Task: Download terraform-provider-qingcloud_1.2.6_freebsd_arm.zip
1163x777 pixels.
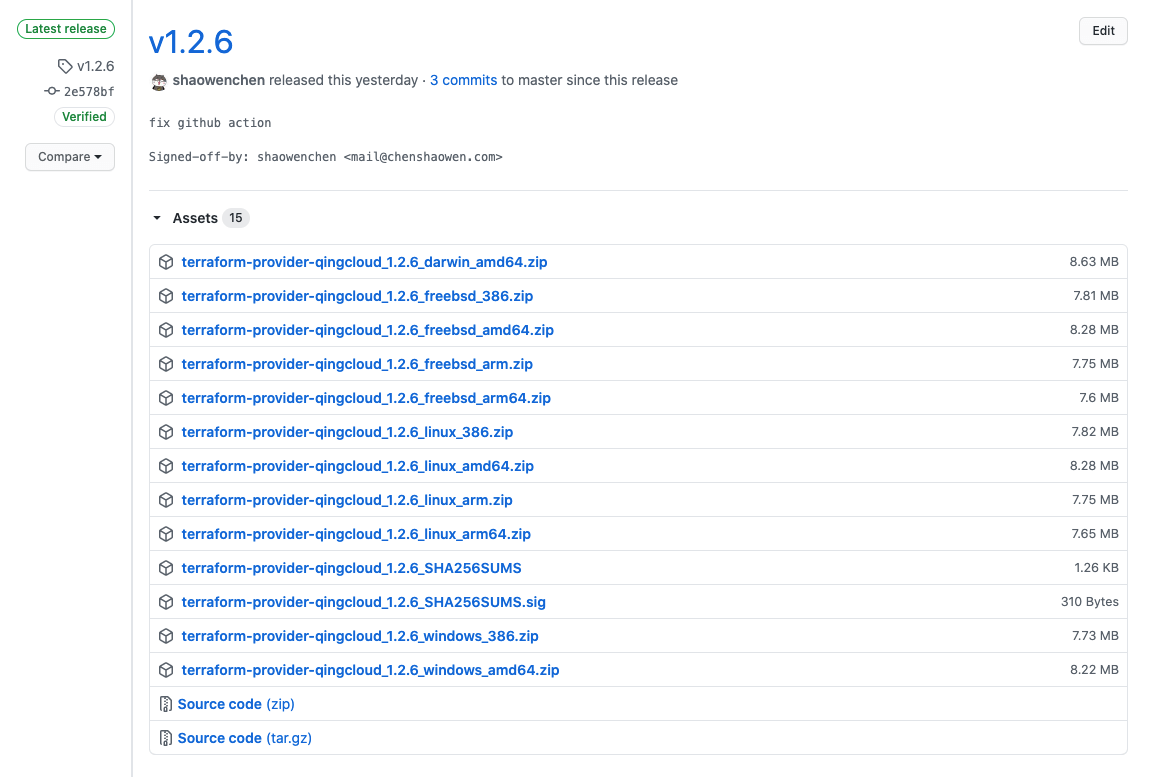Action: click(358, 364)
